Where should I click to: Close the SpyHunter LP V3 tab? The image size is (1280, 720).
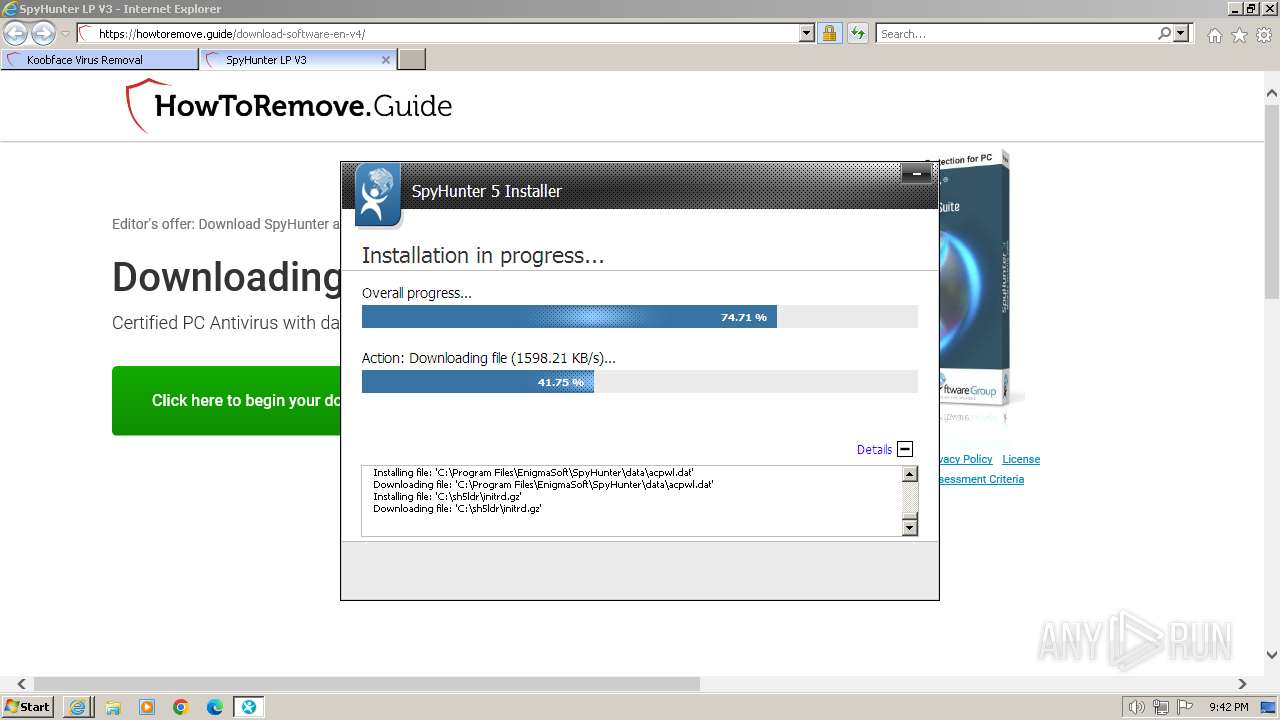(x=386, y=60)
